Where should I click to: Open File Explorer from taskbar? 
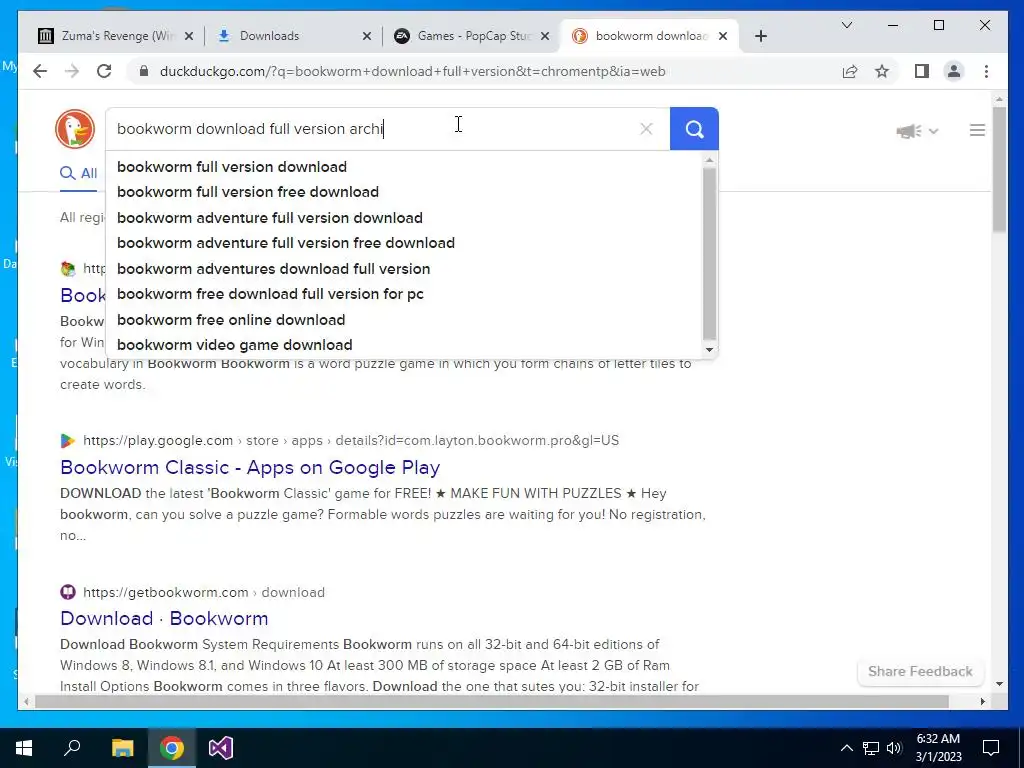coord(122,748)
